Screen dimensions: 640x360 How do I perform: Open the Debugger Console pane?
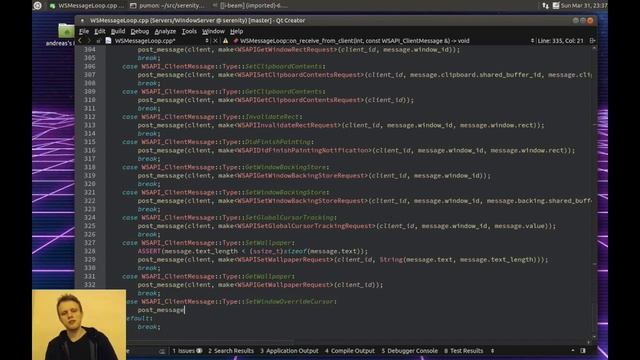tap(409, 351)
